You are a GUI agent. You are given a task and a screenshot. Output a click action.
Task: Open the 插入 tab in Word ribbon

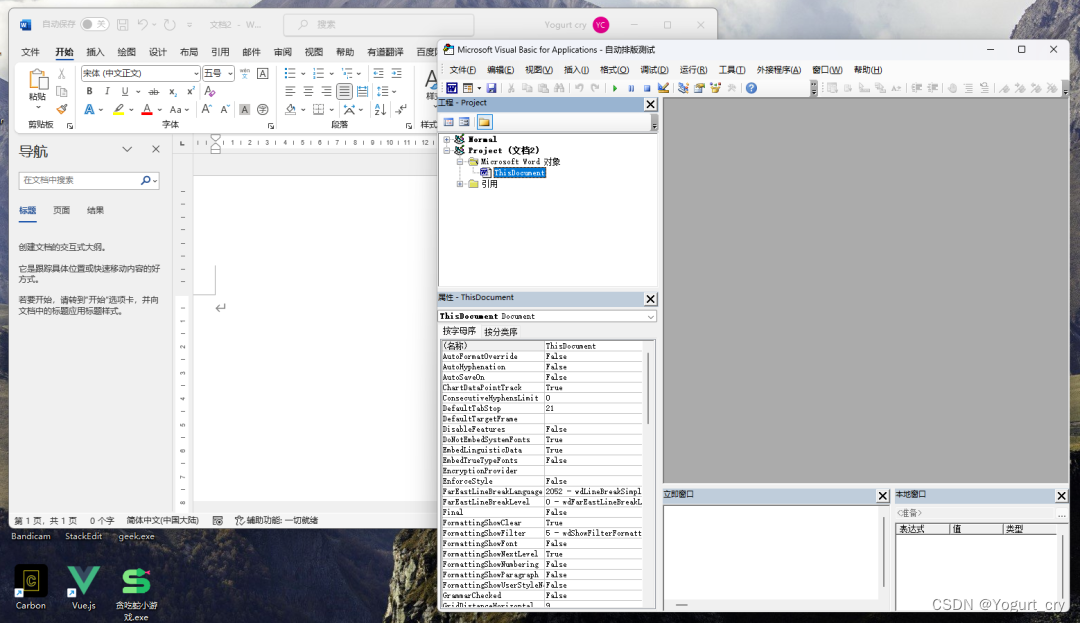pos(95,52)
